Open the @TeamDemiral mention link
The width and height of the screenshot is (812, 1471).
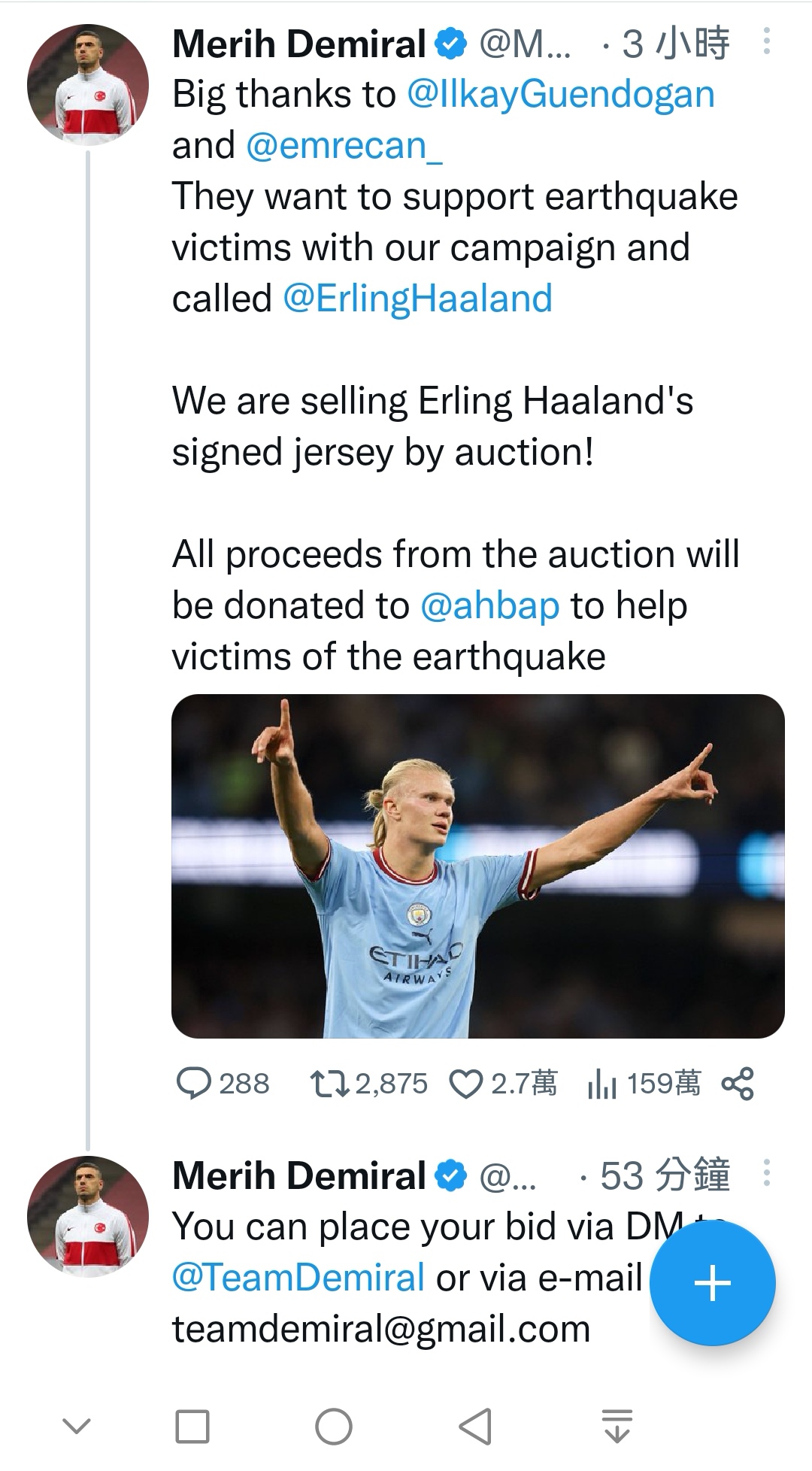(x=298, y=1278)
